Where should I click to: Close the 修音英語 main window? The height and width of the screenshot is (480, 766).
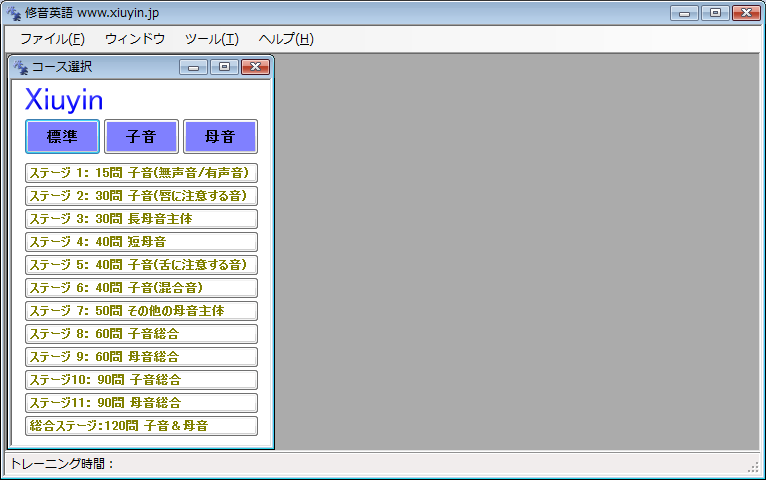(746, 13)
